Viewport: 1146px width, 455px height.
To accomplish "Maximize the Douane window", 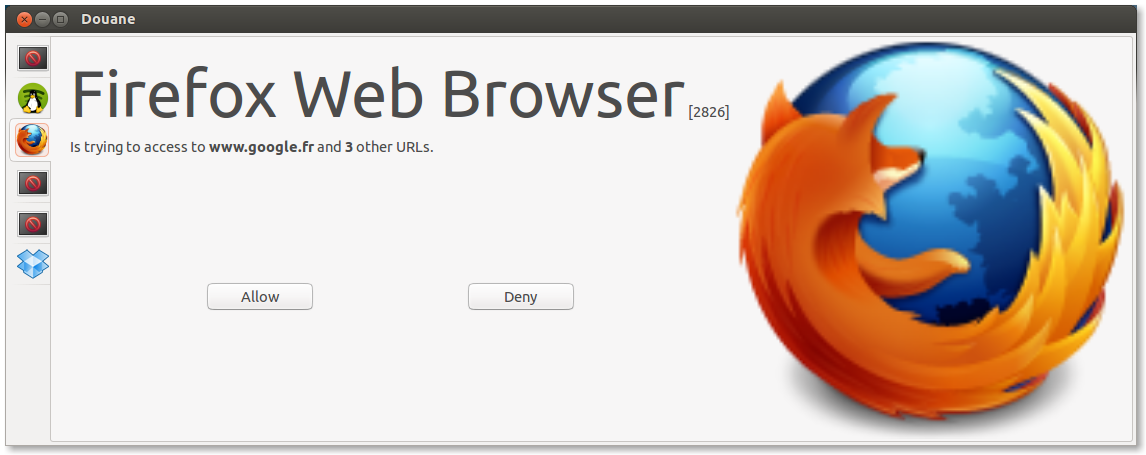I will pos(61,19).
